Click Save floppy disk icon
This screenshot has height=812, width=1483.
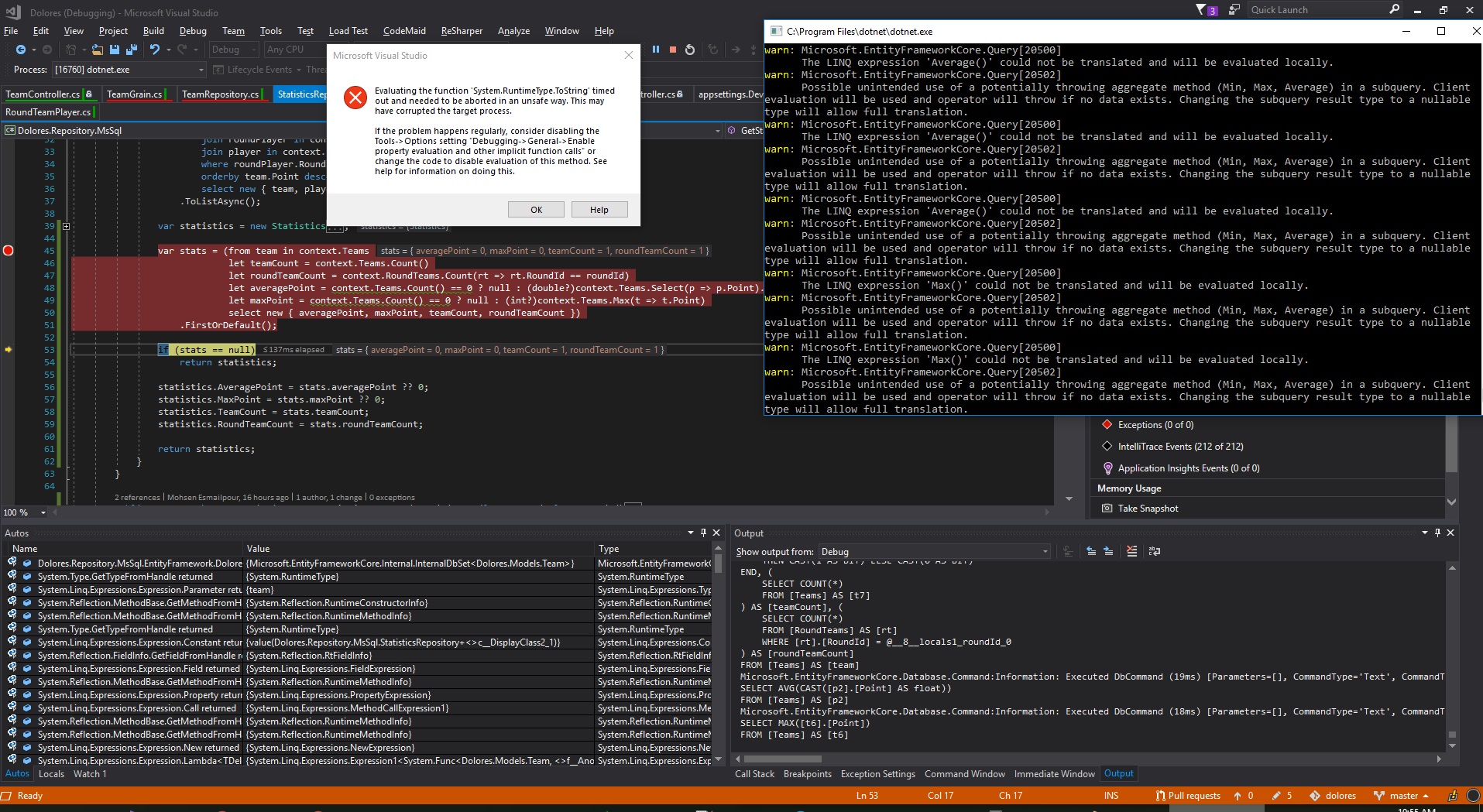click(115, 50)
